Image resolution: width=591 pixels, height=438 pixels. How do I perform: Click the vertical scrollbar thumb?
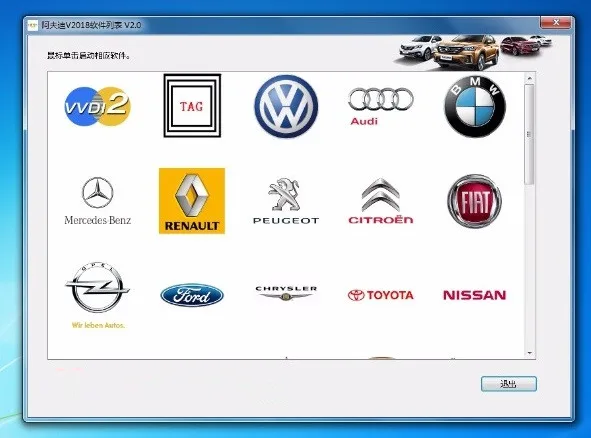click(530, 134)
